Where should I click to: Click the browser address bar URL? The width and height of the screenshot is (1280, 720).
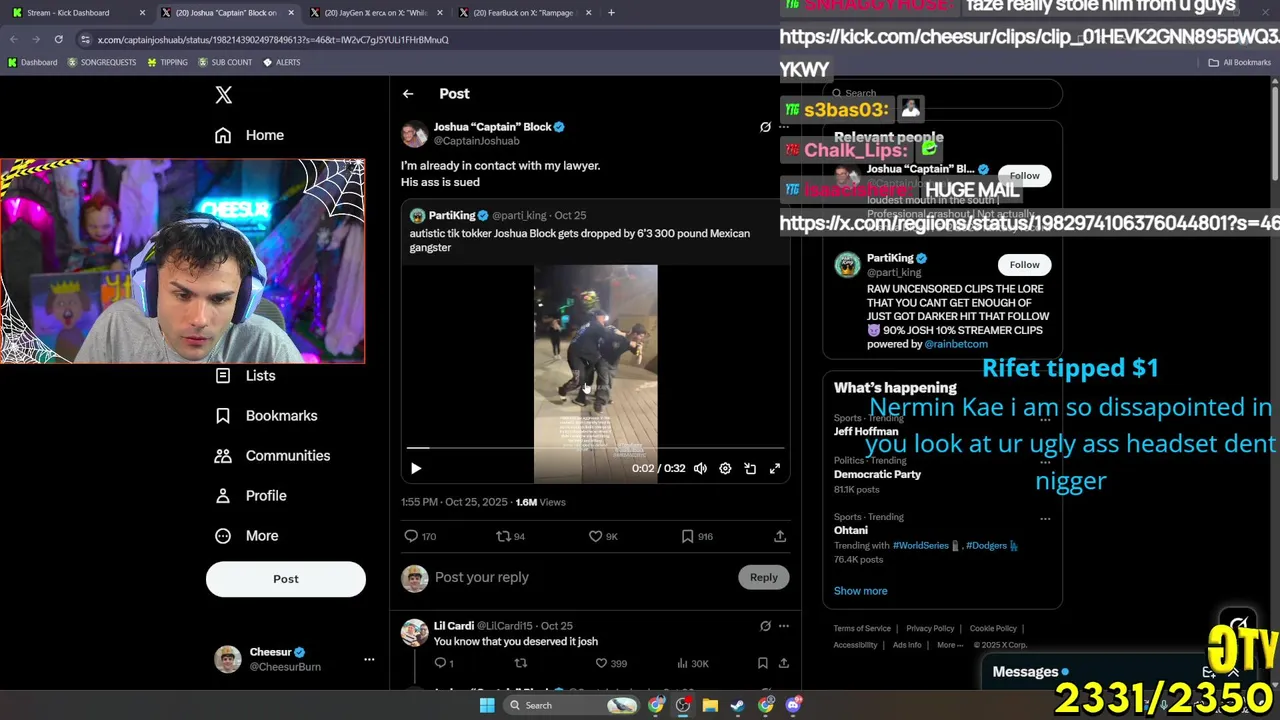[x=272, y=40]
